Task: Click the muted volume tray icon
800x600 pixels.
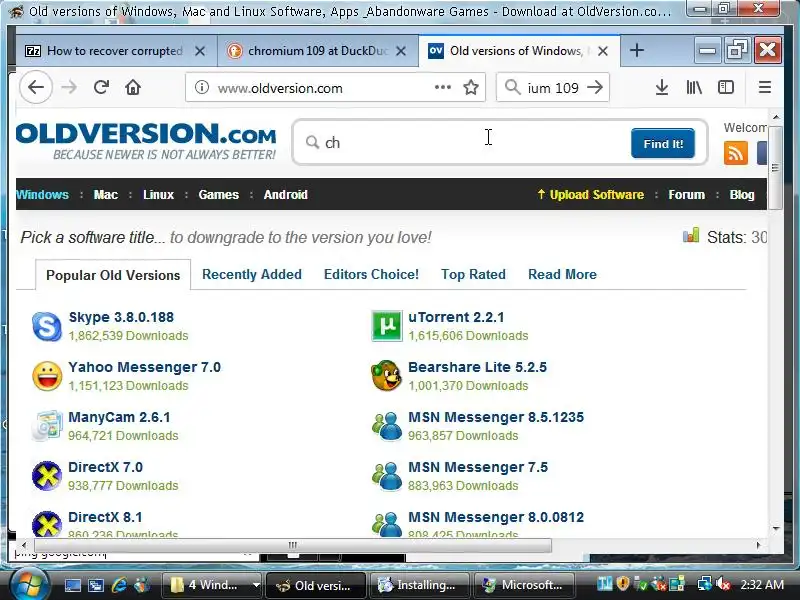Action: (x=723, y=584)
